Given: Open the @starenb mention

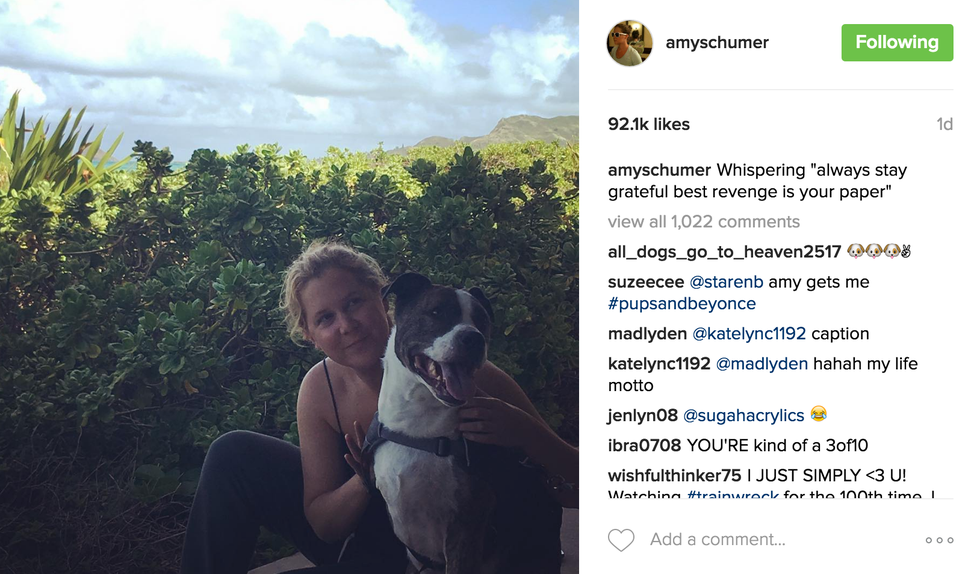Looking at the screenshot, I should [726, 282].
